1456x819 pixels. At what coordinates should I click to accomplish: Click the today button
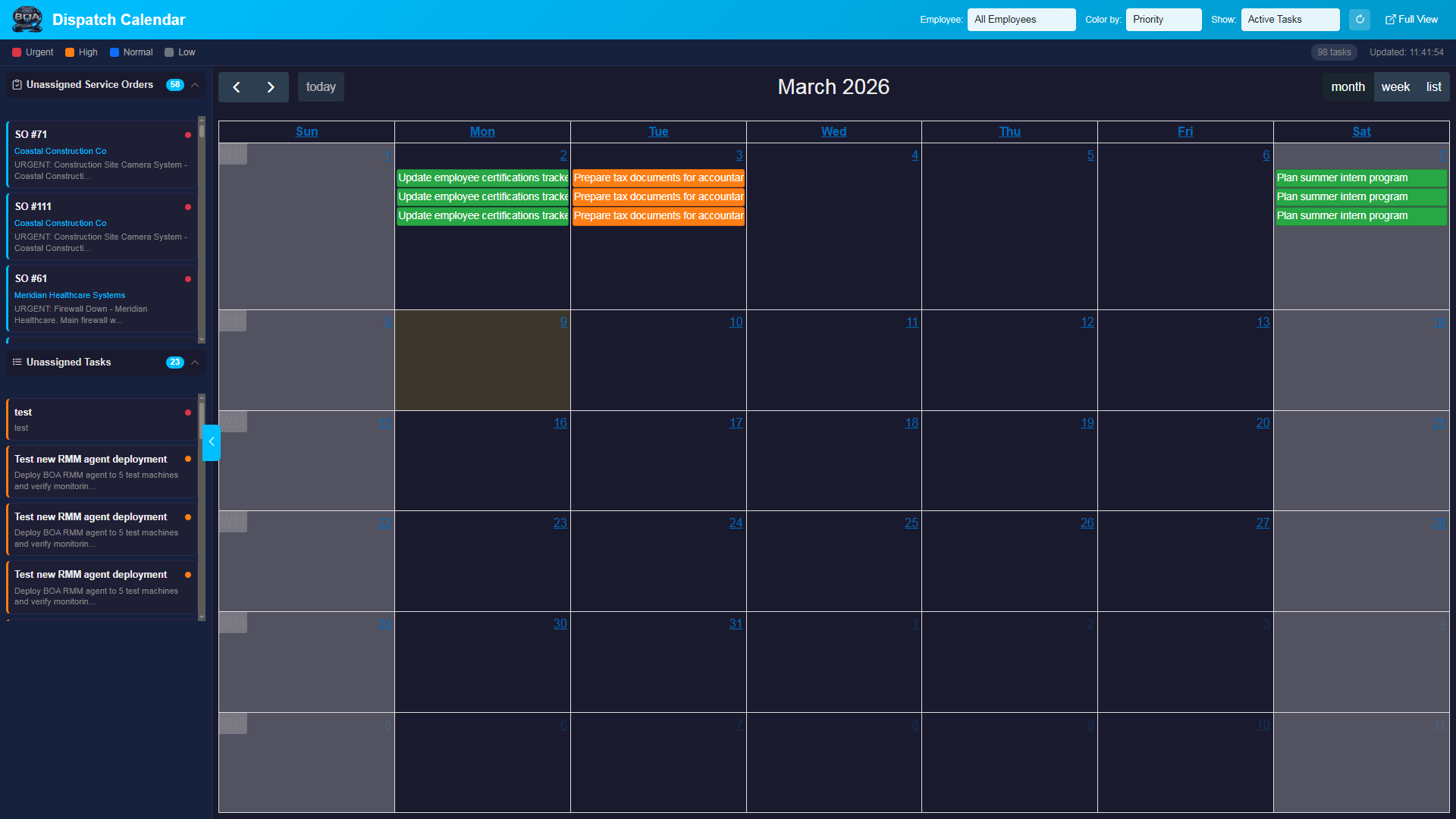pos(320,86)
